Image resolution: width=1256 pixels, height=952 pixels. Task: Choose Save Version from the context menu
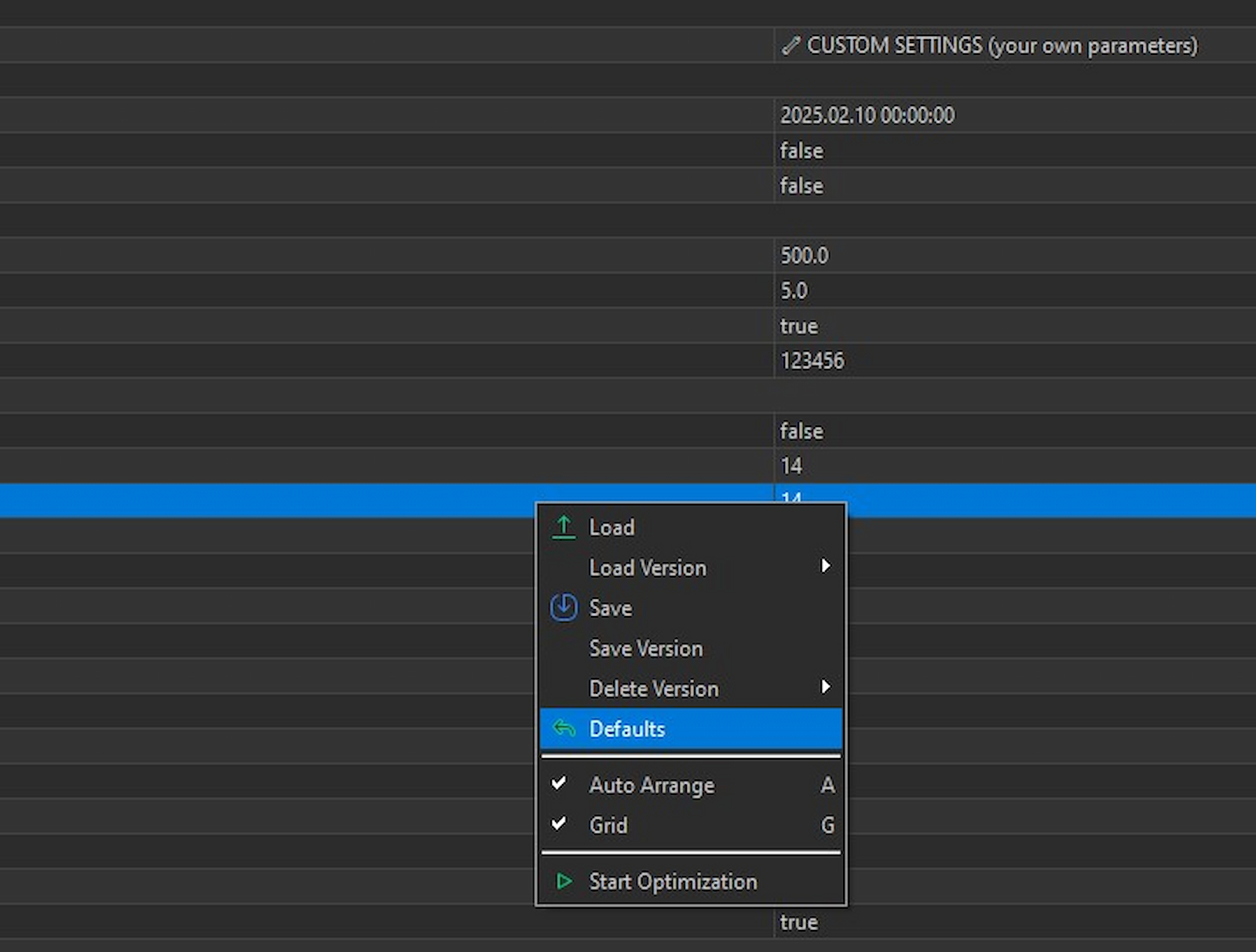tap(646, 648)
